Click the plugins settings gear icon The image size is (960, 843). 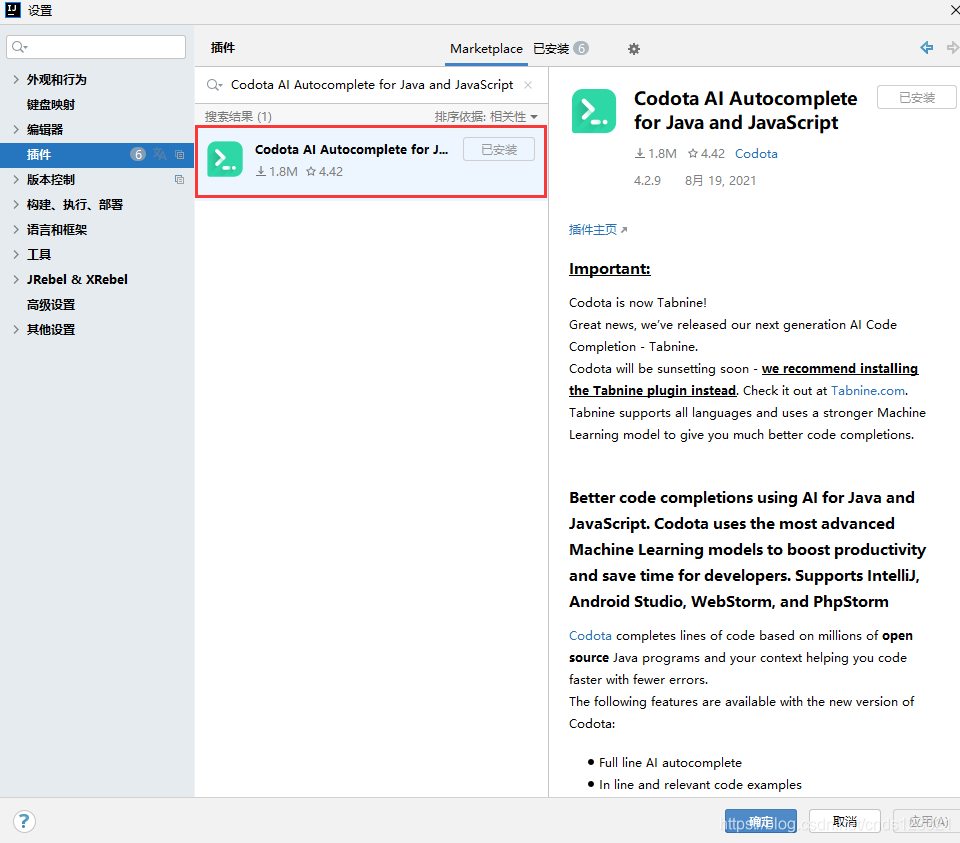tap(634, 49)
